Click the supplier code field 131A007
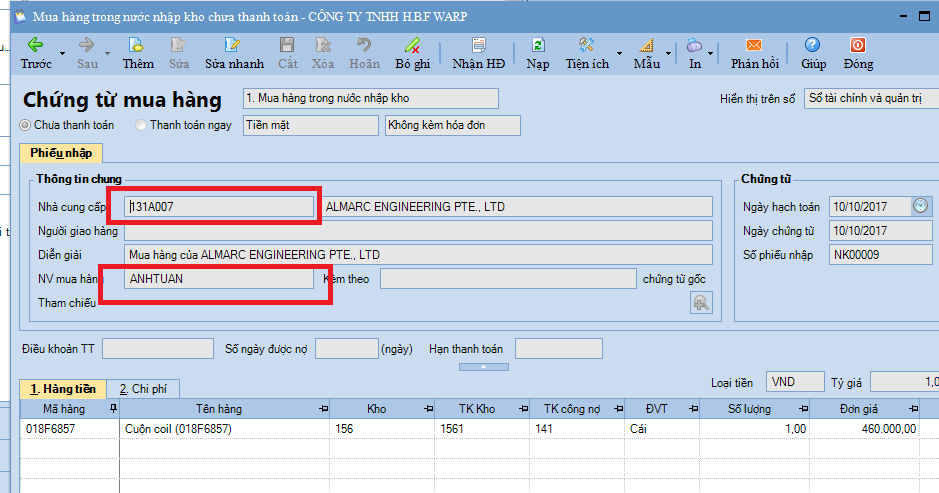The image size is (939, 493). pyautogui.click(x=219, y=207)
